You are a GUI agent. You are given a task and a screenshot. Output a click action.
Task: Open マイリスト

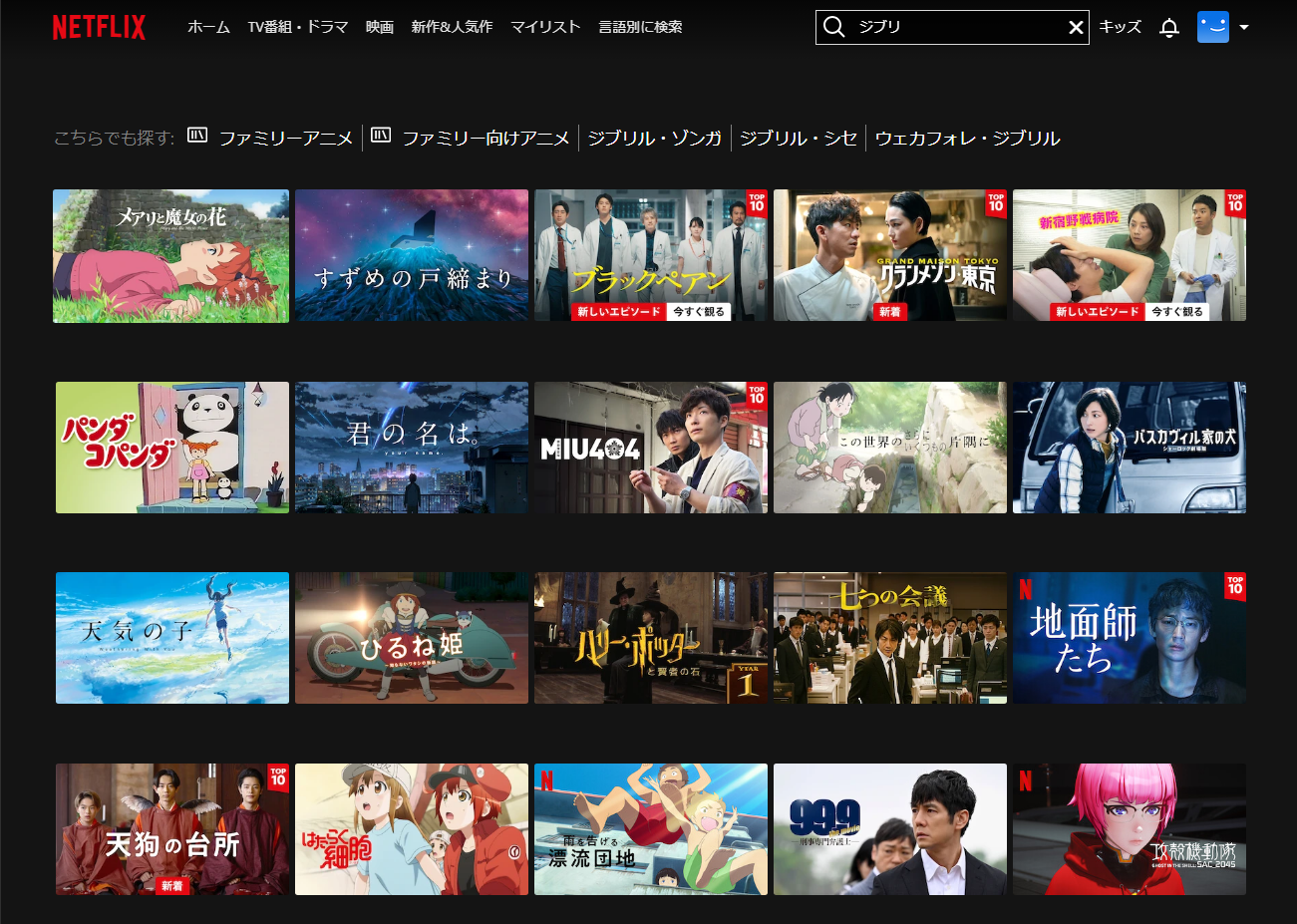click(545, 27)
